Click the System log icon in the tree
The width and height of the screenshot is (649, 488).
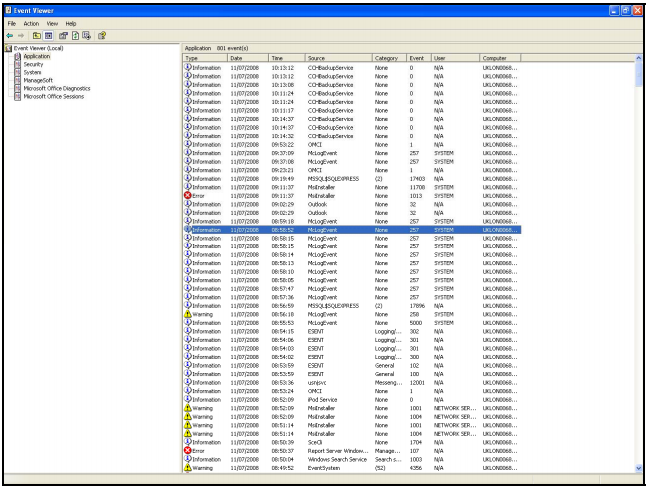17,72
